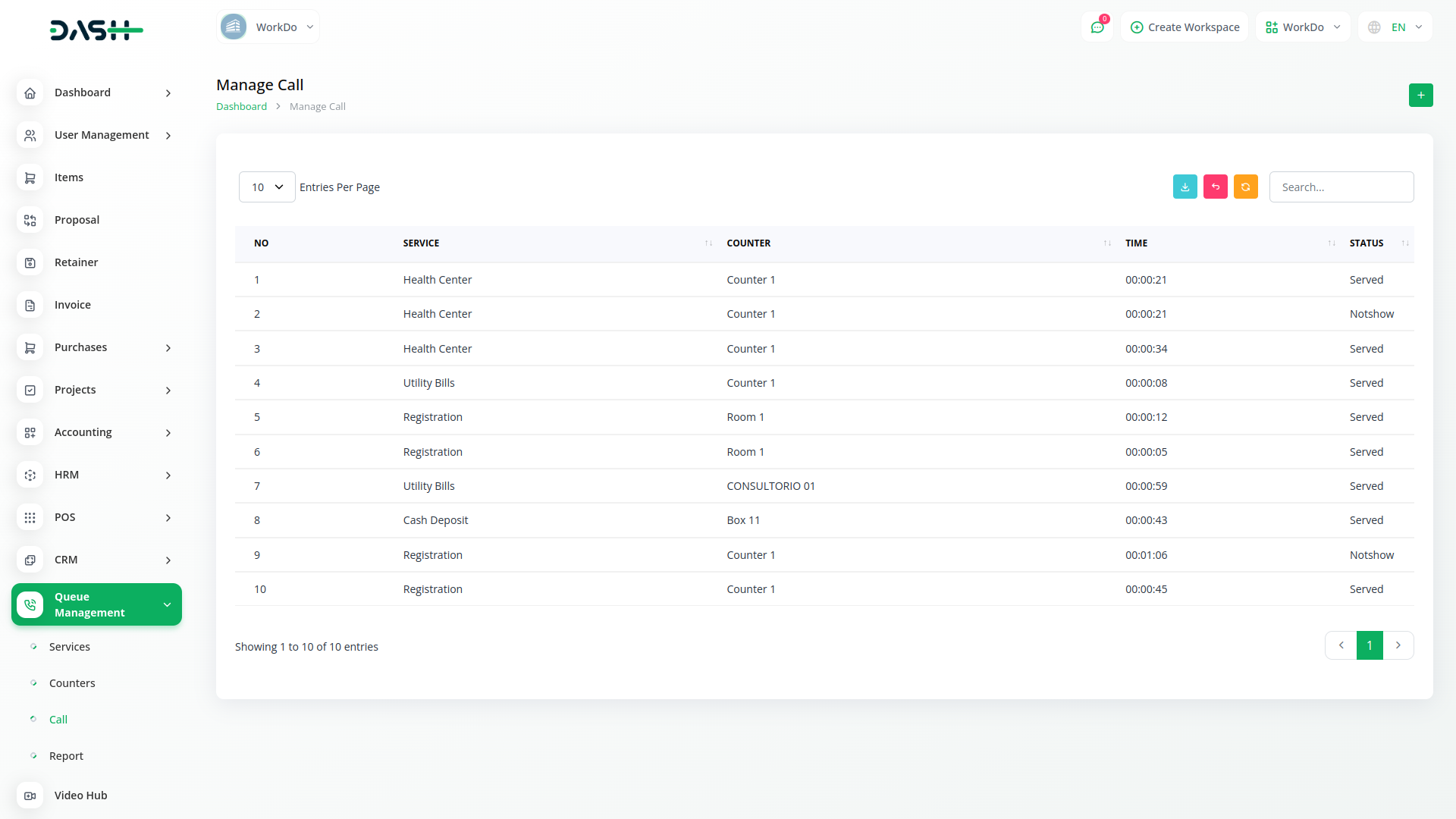Open the chat messages notification icon
1456x819 pixels.
[x=1097, y=27]
